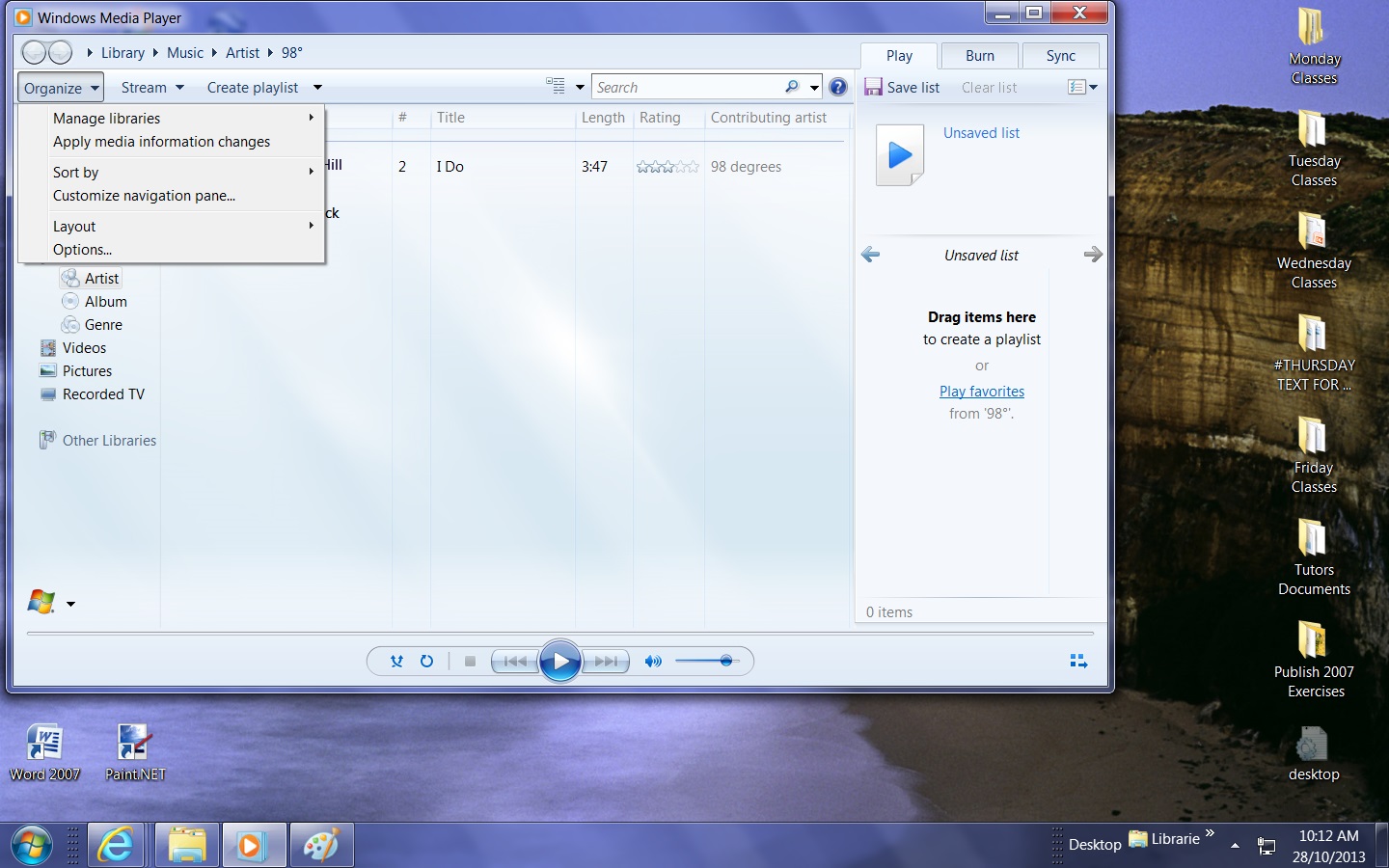The width and height of the screenshot is (1389, 868).
Task: Click the Play favorites link
Action: coord(982,392)
